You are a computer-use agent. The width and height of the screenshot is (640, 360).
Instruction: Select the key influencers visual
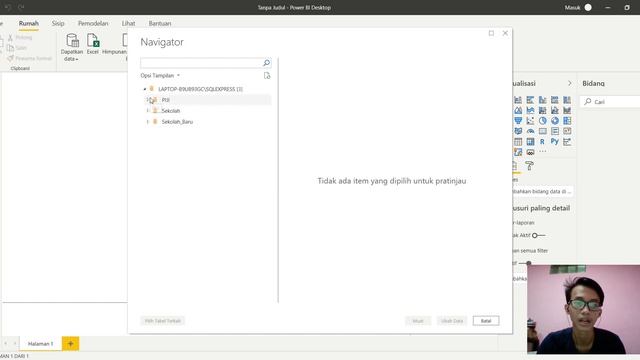567,142
